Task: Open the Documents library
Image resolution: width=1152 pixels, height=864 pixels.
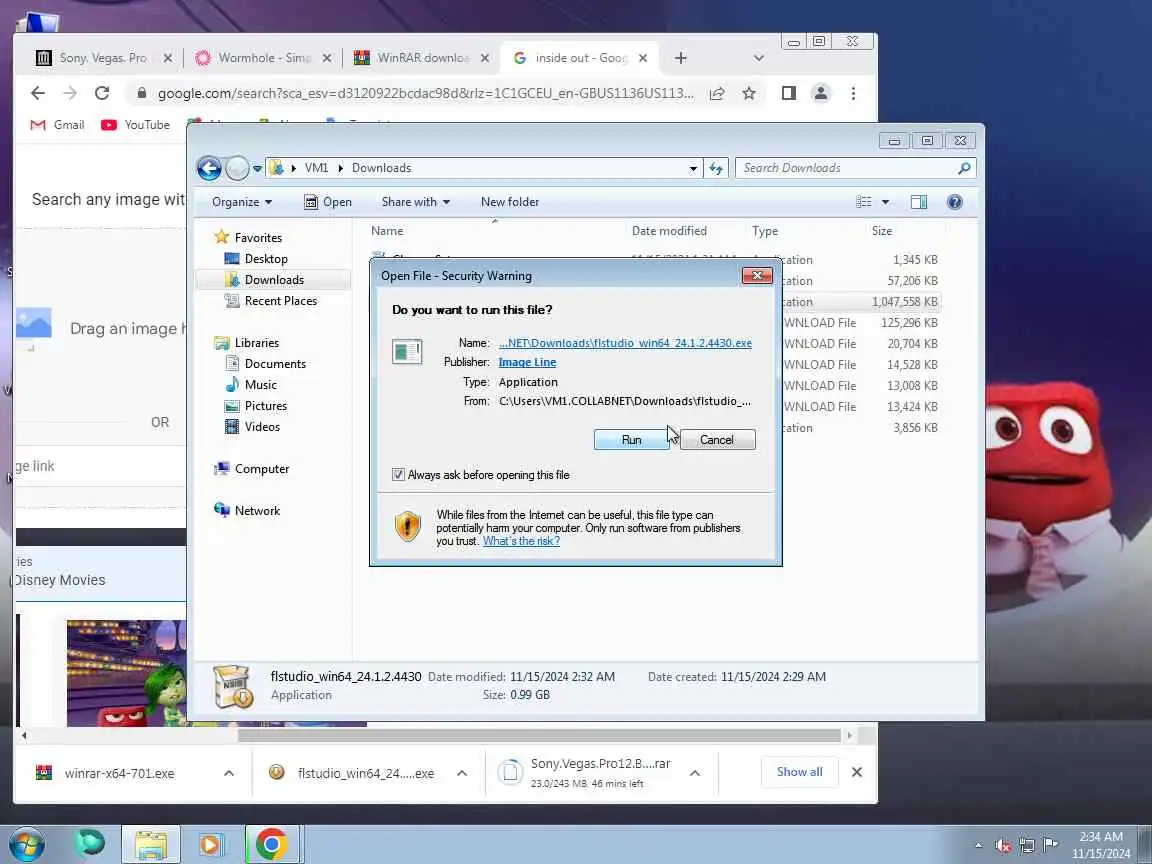Action: [275, 364]
